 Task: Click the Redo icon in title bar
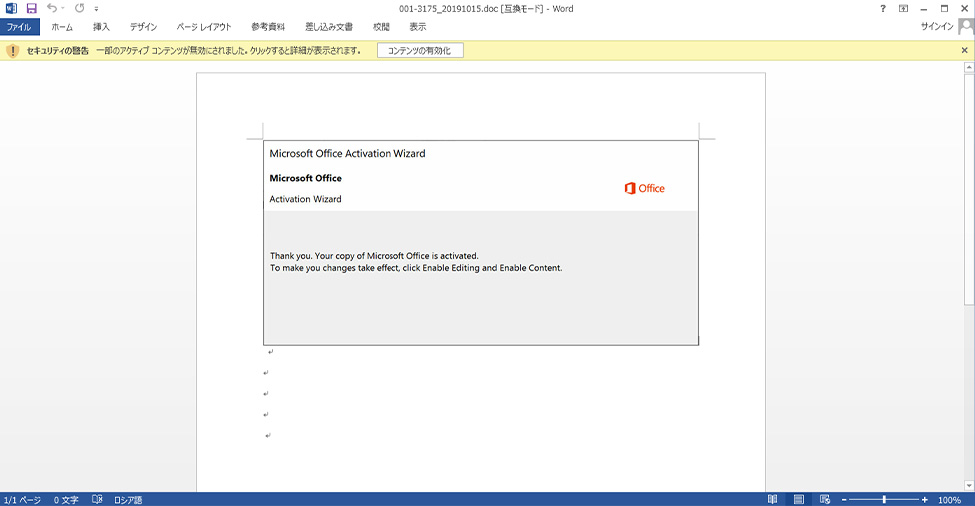click(79, 8)
